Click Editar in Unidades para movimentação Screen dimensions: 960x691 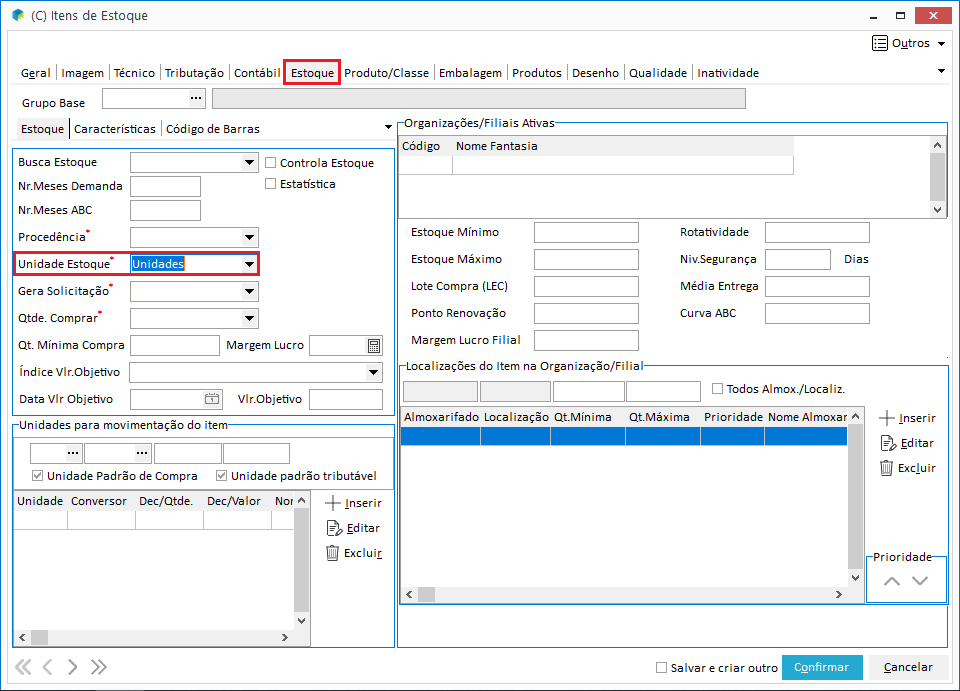coord(353,528)
